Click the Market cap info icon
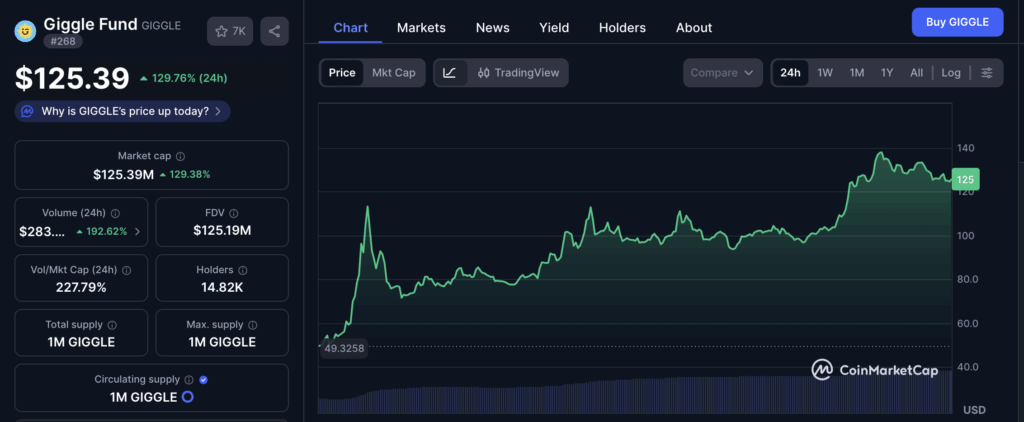This screenshot has height=422, width=1024. pos(180,157)
